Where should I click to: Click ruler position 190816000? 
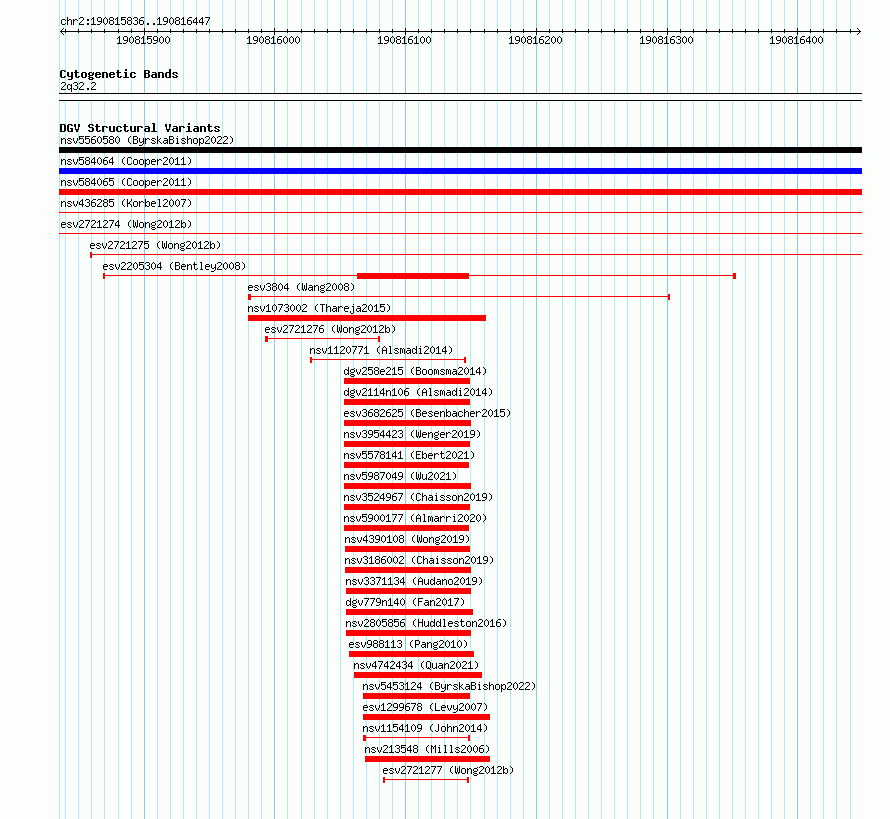273,40
